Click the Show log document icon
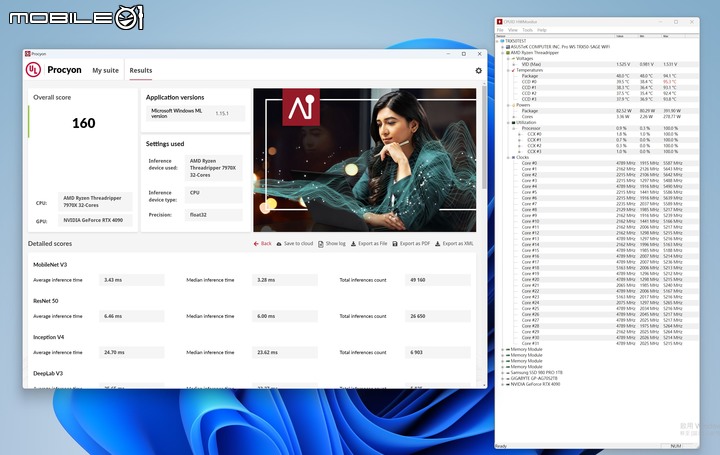The height and width of the screenshot is (455, 720). [321, 244]
